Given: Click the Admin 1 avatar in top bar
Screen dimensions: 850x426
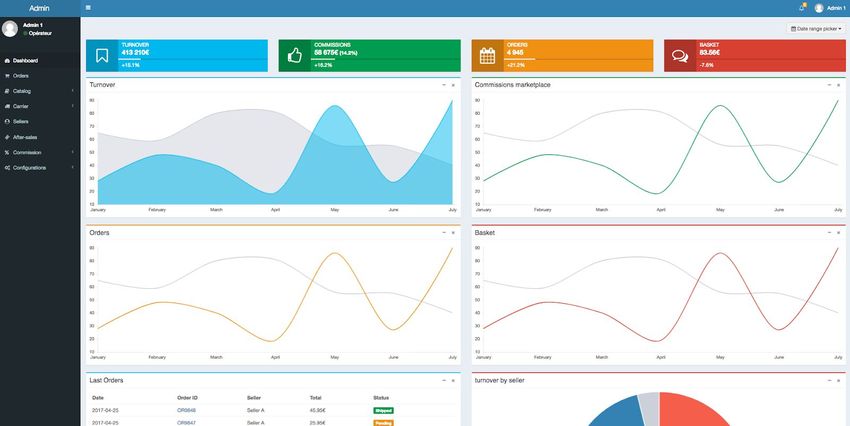Looking at the screenshot, I should point(819,8).
